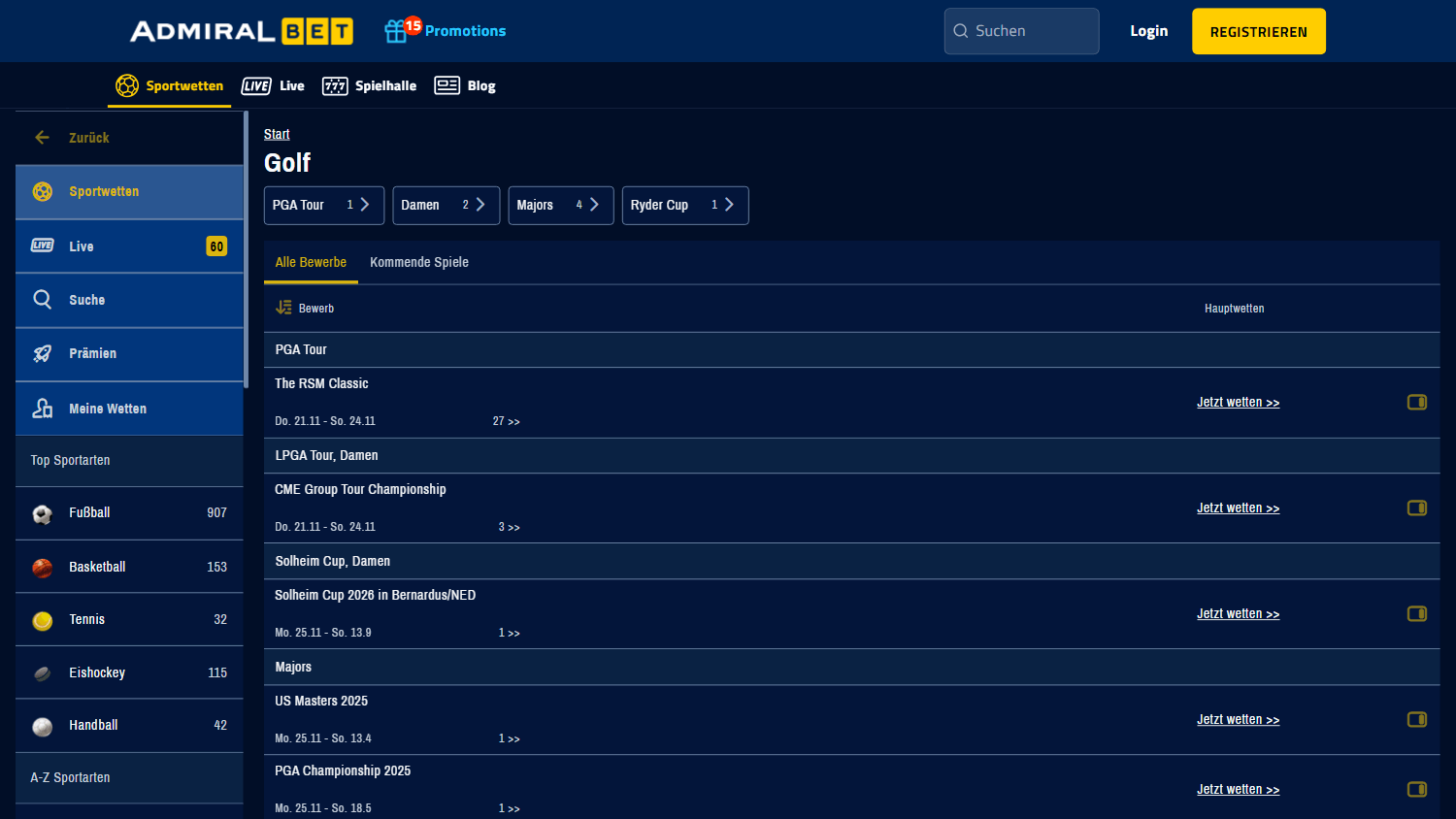Viewport: 1456px width, 819px height.
Task: Switch to Alle Bewerbe tab
Action: [311, 262]
